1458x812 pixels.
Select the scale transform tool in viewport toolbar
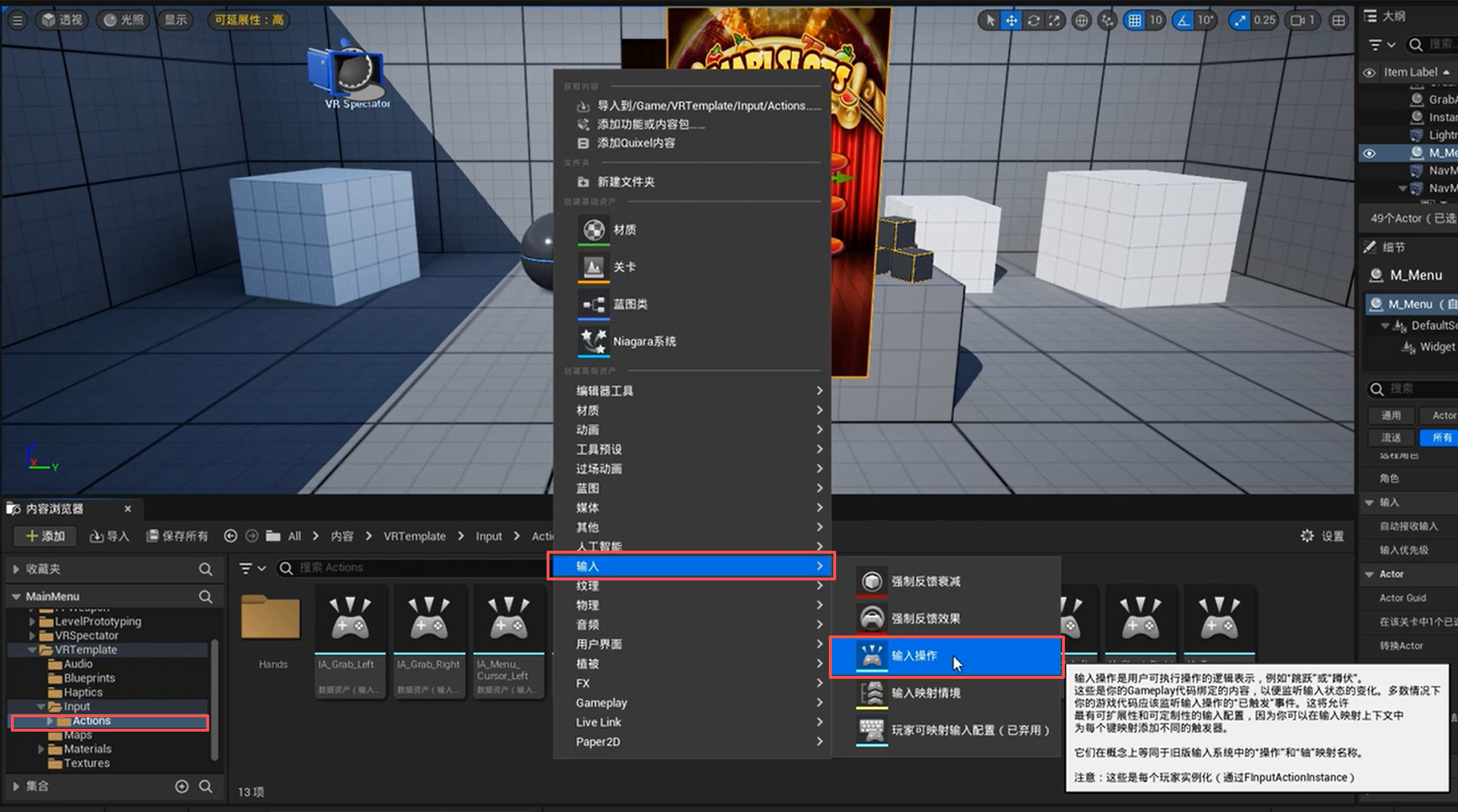click(1055, 20)
